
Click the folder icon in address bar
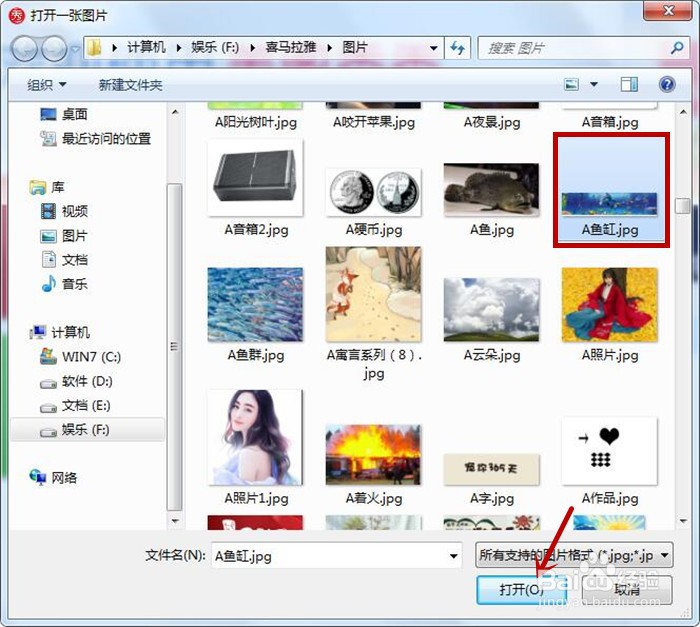[94, 47]
